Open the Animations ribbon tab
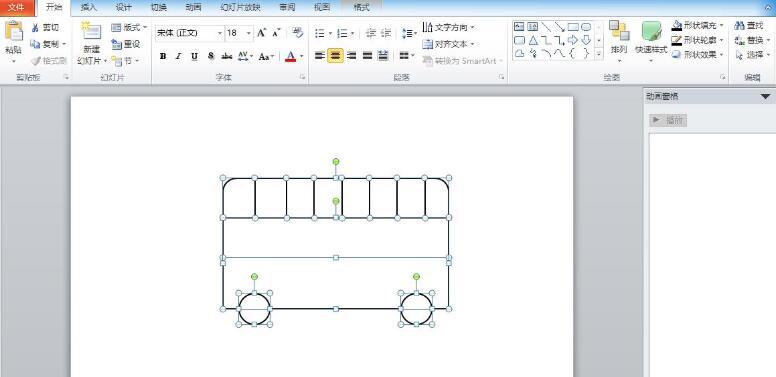776x377 pixels. [x=194, y=7]
